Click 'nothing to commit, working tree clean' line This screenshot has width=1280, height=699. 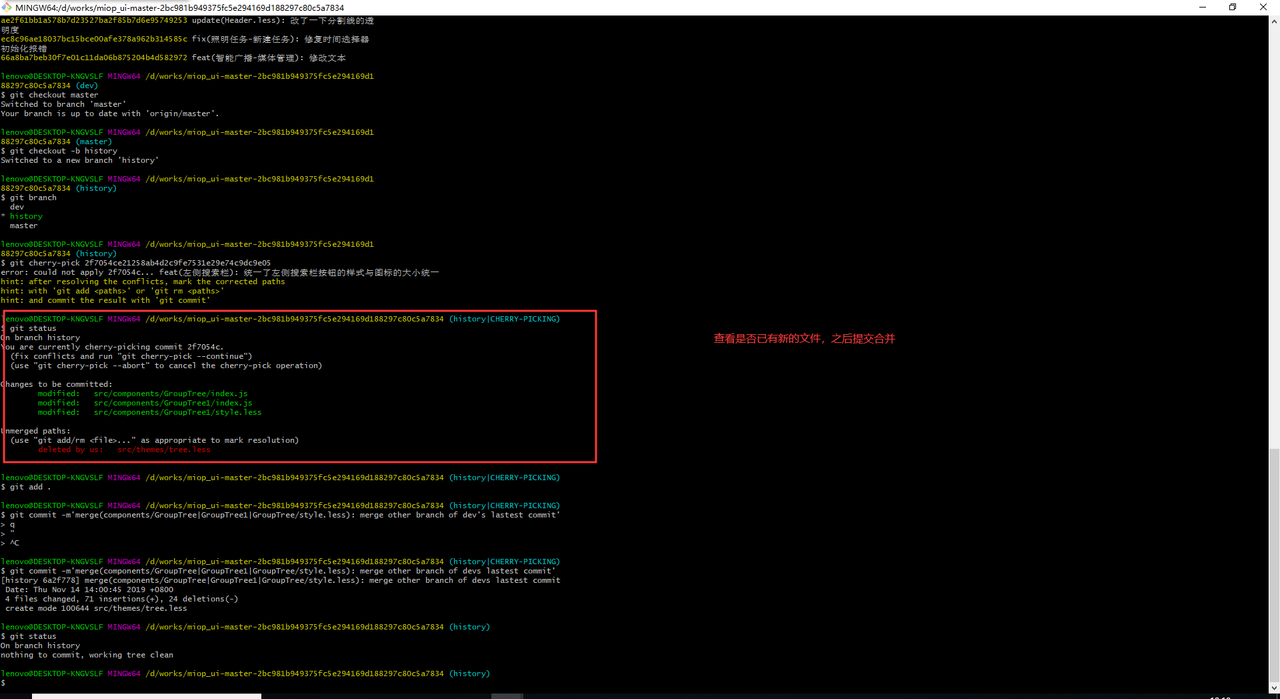tap(87, 655)
